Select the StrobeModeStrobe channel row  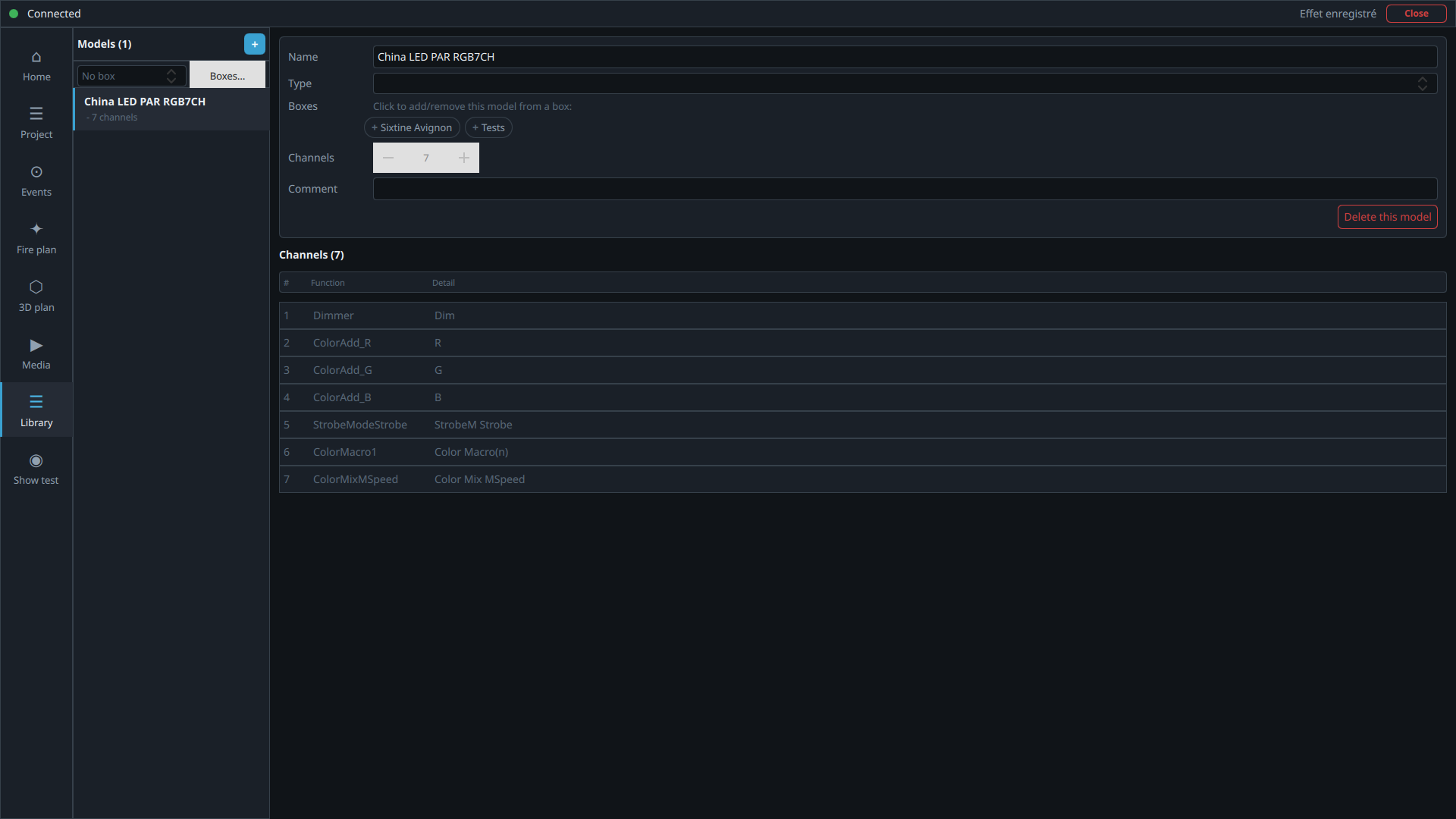click(x=863, y=425)
